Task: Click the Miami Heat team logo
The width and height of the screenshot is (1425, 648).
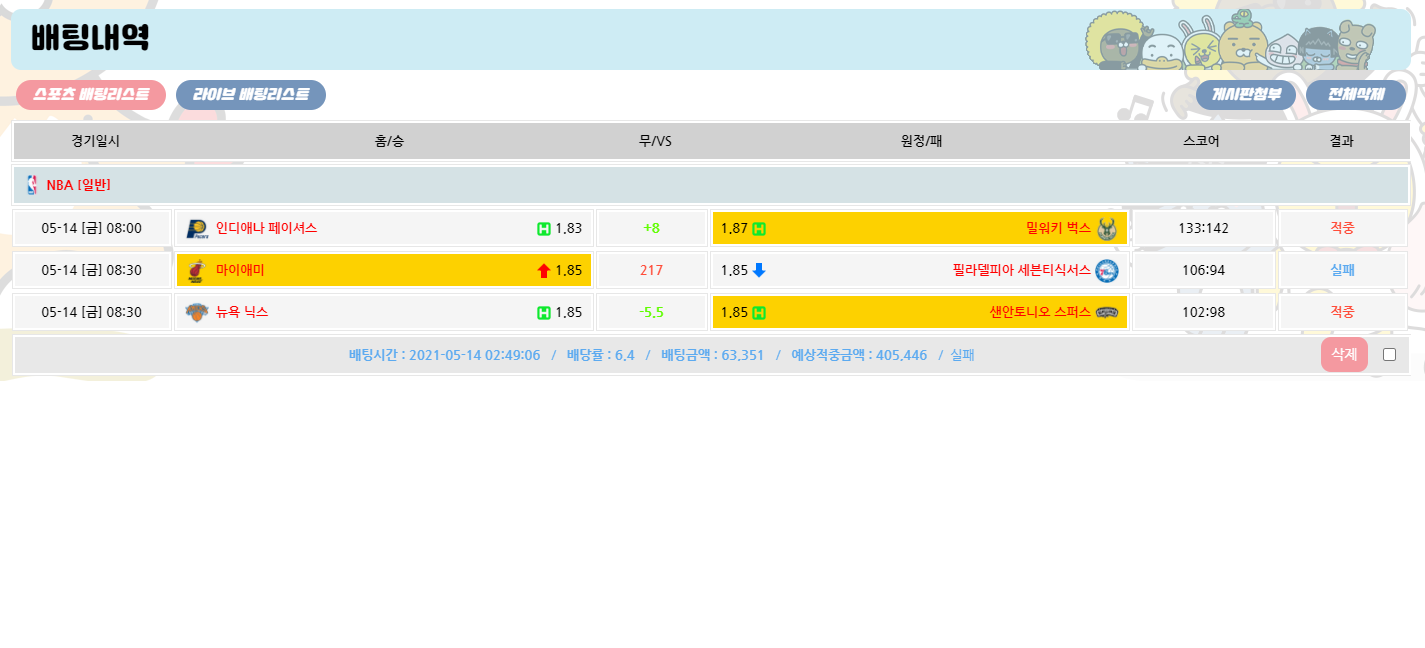Action: pyautogui.click(x=196, y=270)
